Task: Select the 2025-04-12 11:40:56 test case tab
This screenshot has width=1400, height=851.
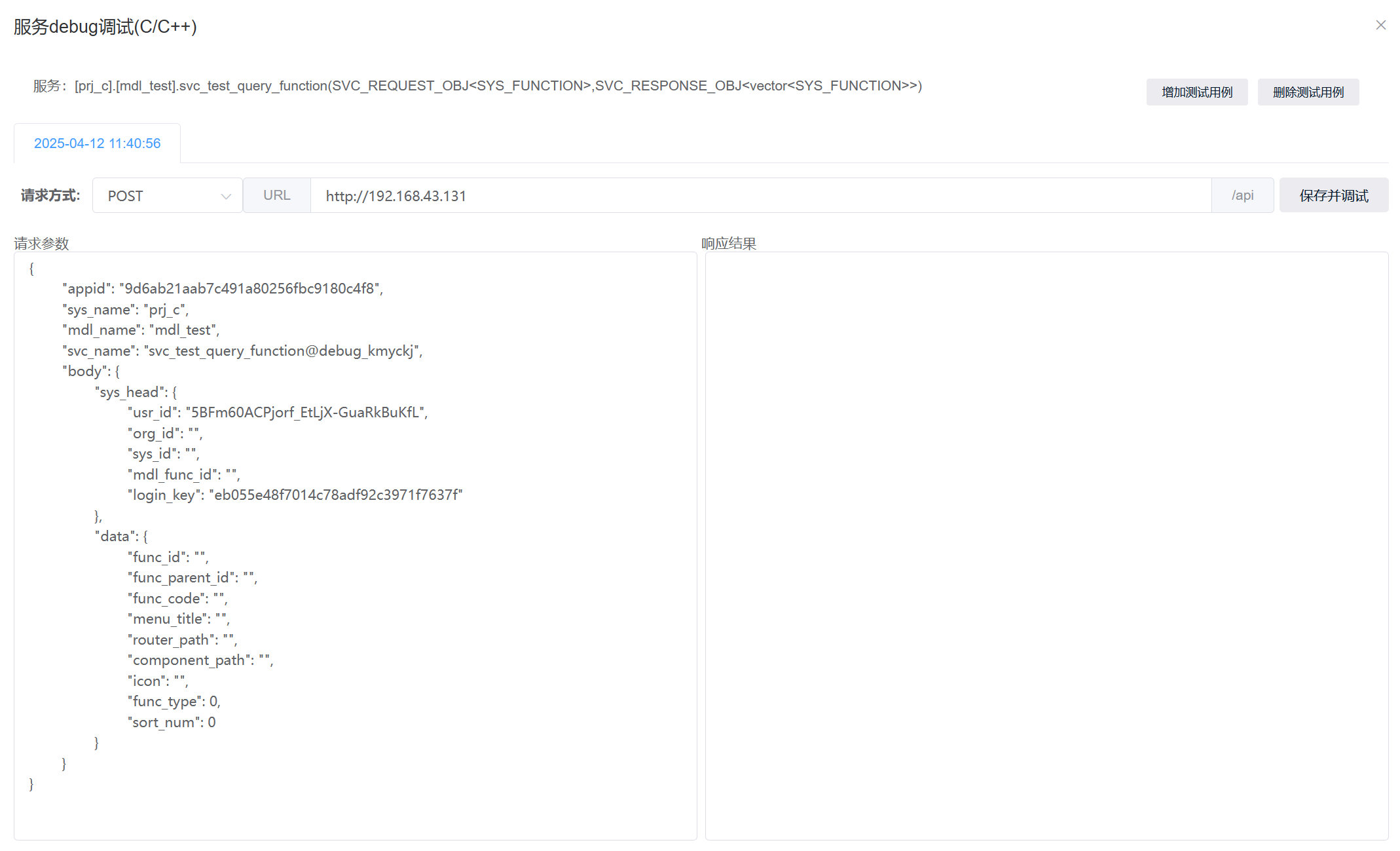Action: (x=97, y=143)
